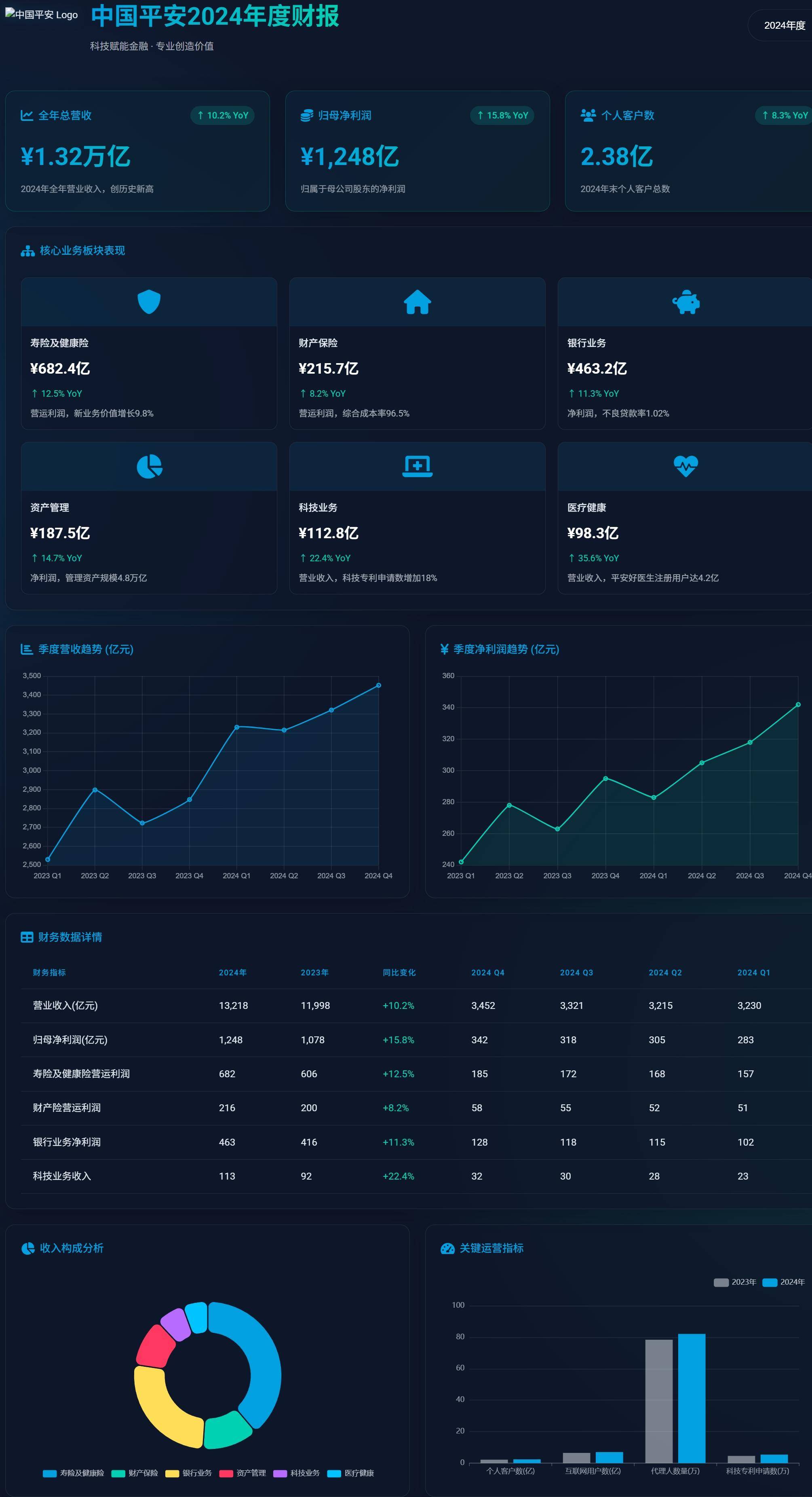The image size is (812, 1497).
Task: Toggle 科技业务 legend in donut chart
Action: [x=296, y=1473]
